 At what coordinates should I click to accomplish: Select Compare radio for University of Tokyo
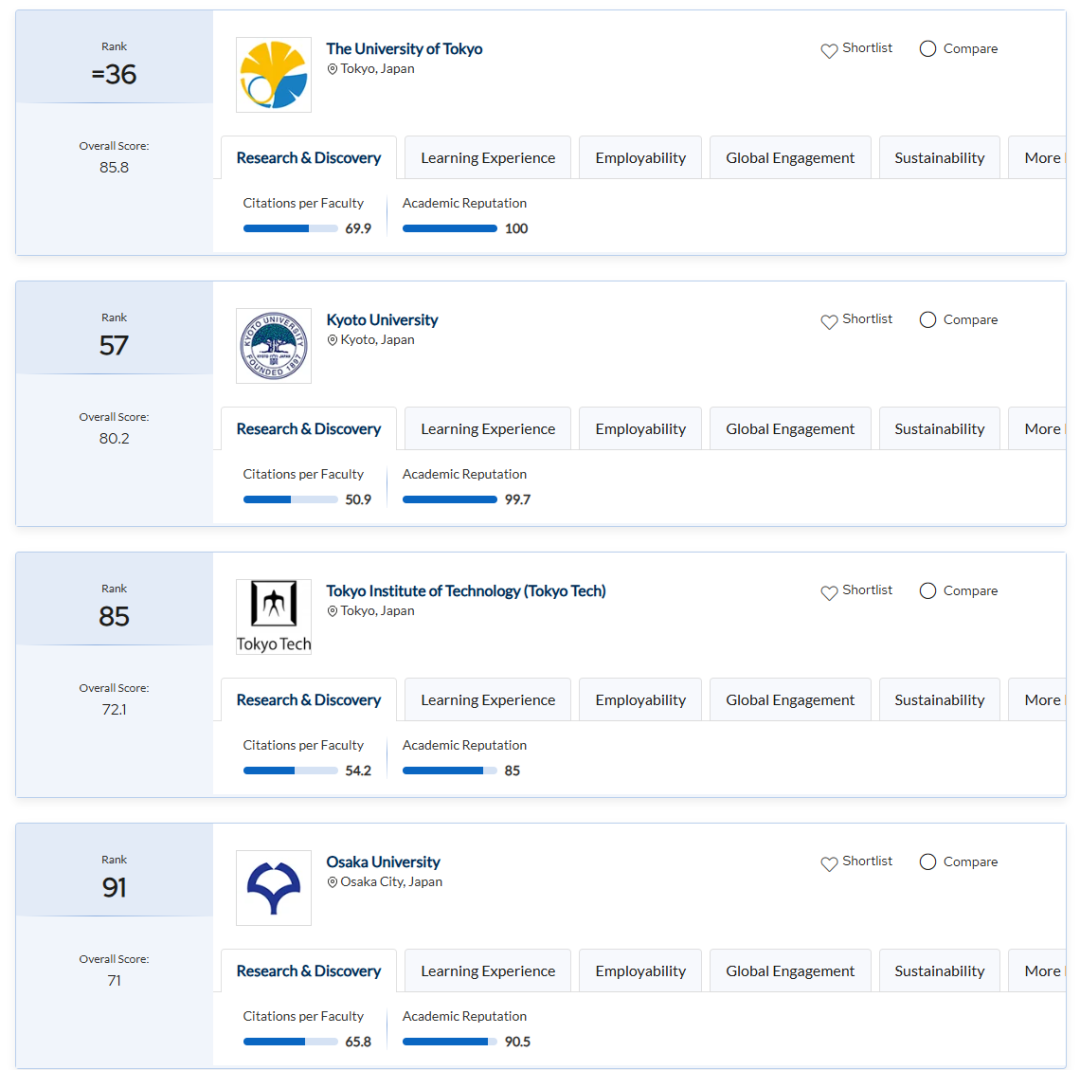click(928, 48)
